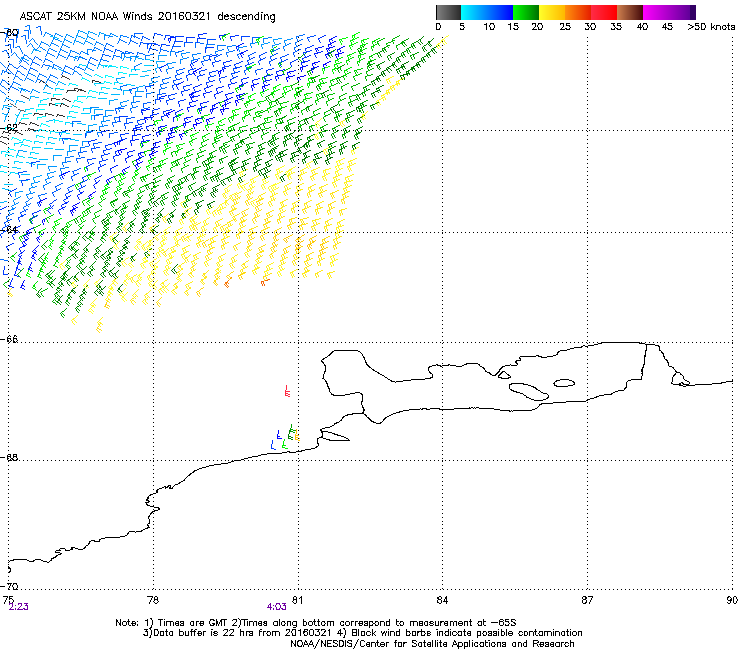Click the longitude label '84'
The width and height of the screenshot is (740, 650).
tap(442, 600)
